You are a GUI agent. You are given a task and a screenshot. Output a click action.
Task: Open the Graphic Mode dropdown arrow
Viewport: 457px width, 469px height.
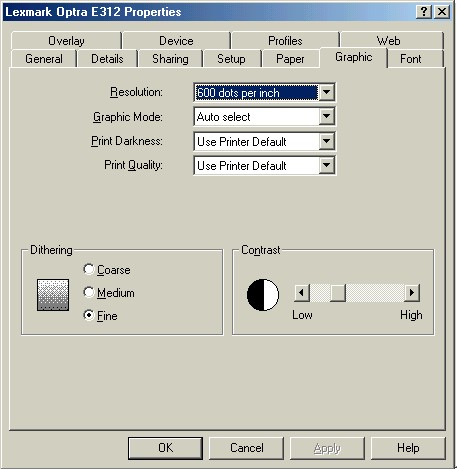click(x=327, y=116)
